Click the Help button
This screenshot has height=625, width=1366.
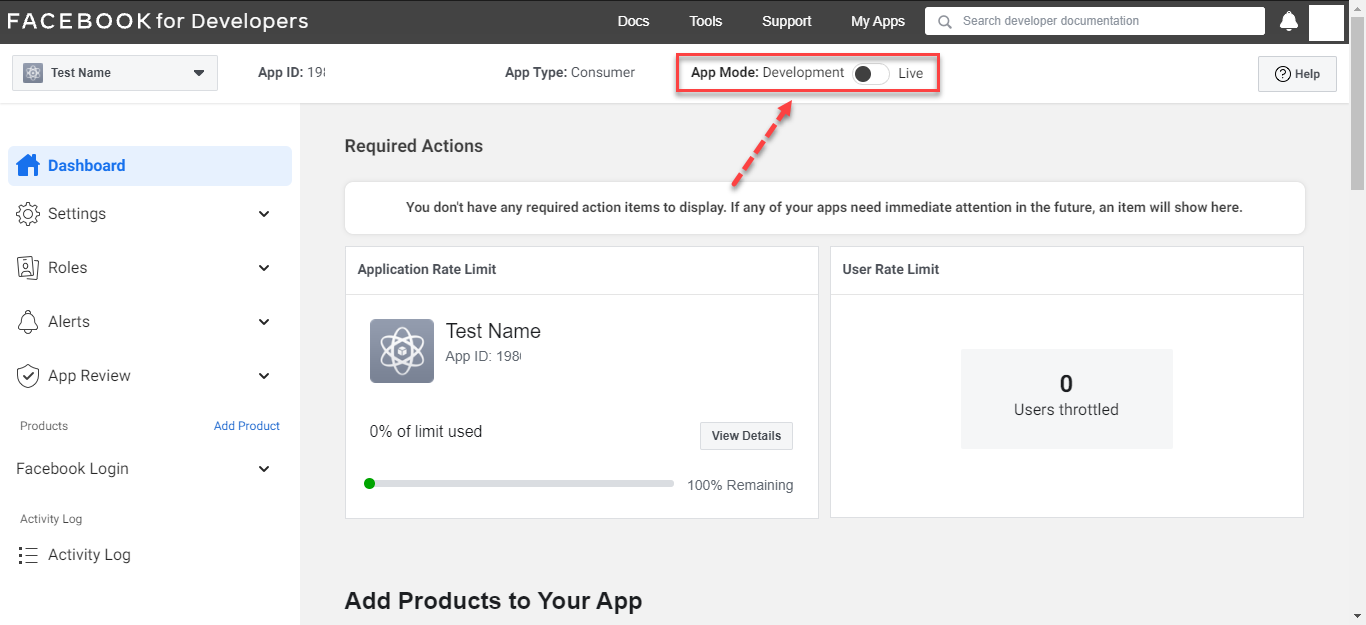[x=1297, y=74]
